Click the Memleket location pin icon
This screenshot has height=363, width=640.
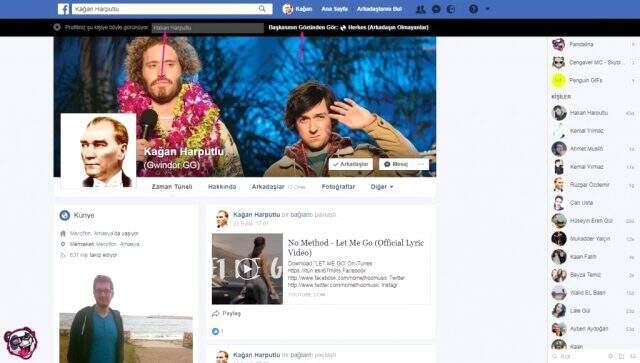pos(63,244)
